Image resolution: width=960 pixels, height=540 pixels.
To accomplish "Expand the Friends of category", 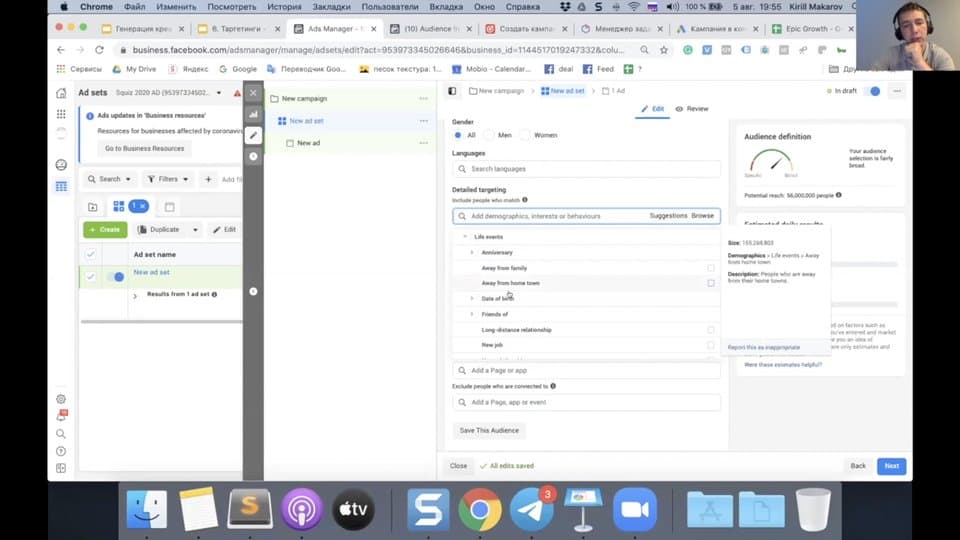I will tap(471, 314).
